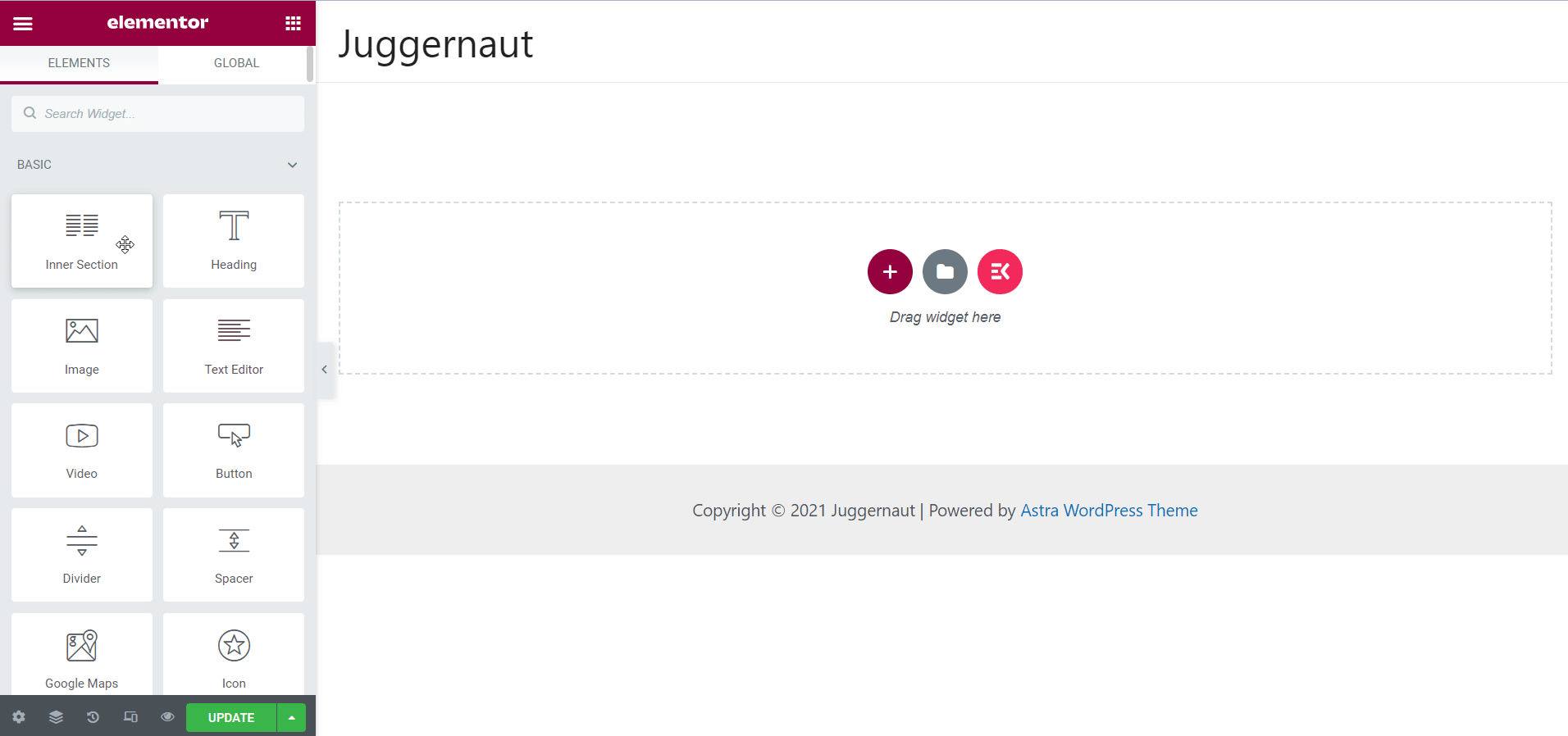This screenshot has height=736, width=1568.
Task: Open the Elementor hamburger menu
Action: click(x=23, y=23)
